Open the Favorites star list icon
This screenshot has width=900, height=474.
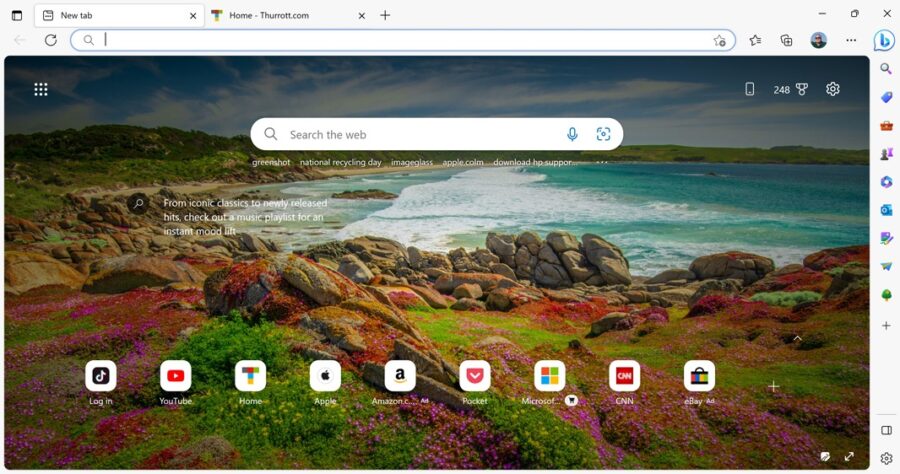tap(755, 40)
